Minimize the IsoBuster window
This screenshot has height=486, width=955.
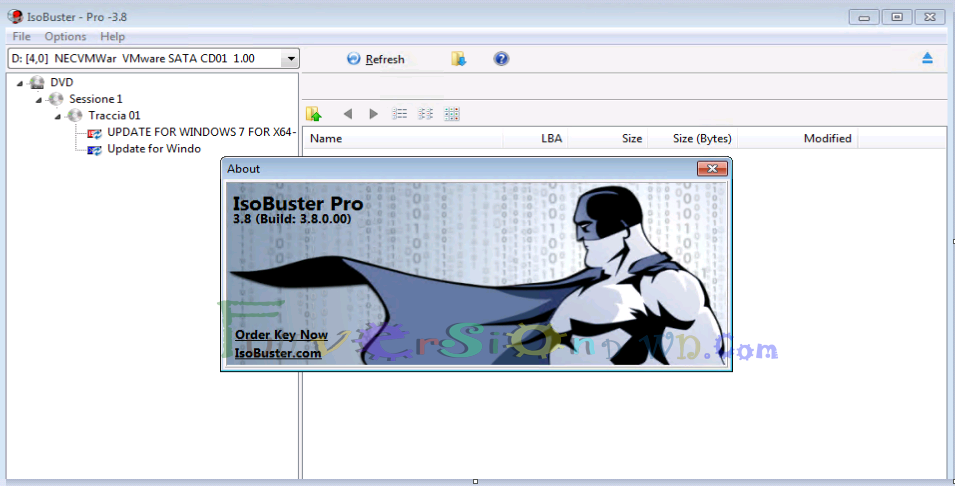[864, 17]
